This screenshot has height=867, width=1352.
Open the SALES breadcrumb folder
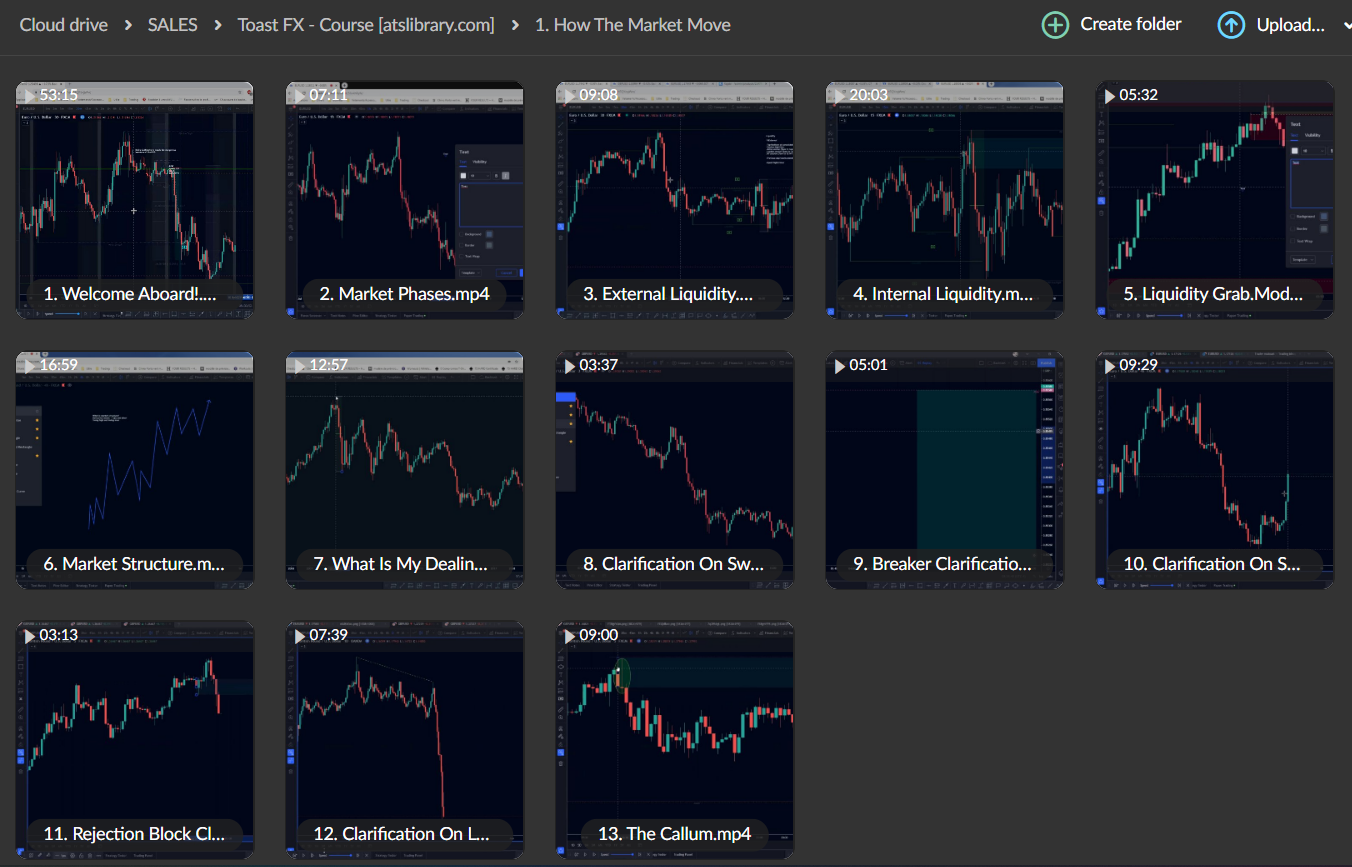click(172, 25)
